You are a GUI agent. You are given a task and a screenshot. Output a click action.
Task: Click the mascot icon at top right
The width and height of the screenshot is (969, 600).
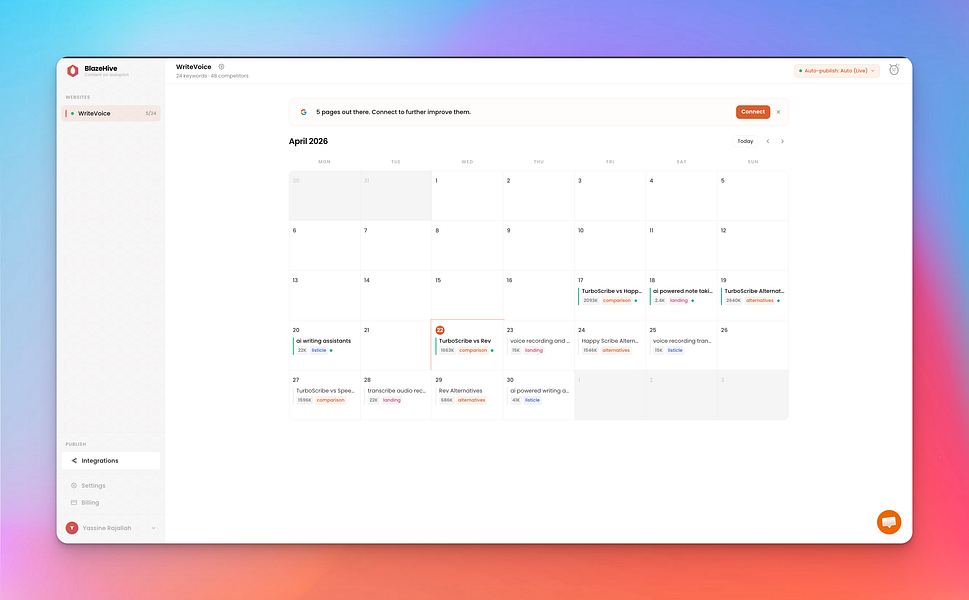coord(894,69)
